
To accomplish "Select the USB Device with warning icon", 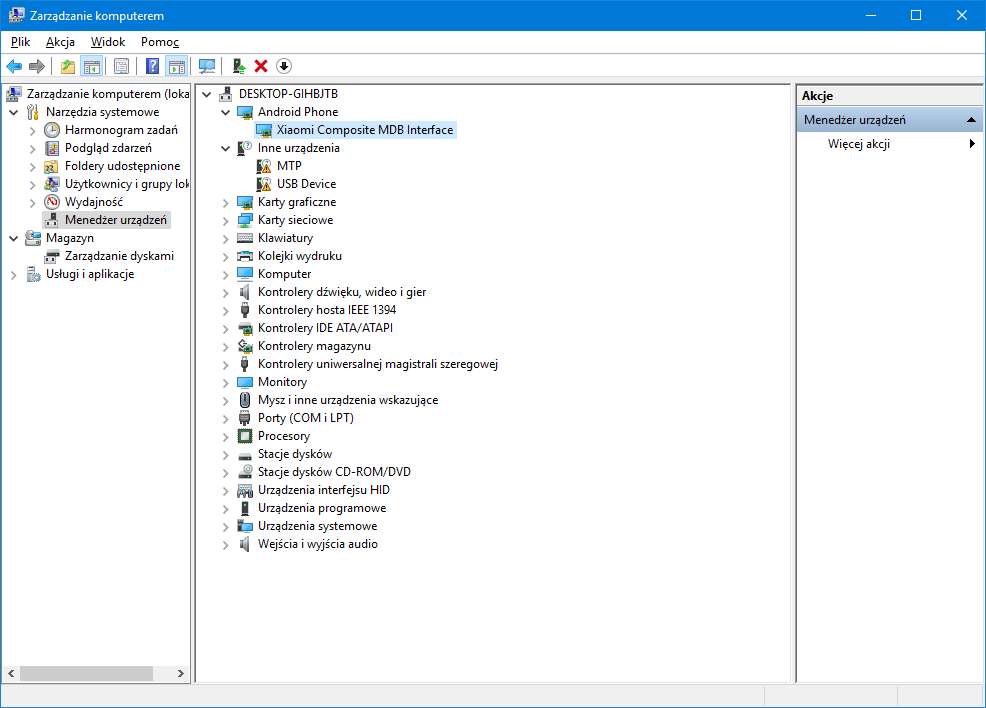I will (x=306, y=184).
